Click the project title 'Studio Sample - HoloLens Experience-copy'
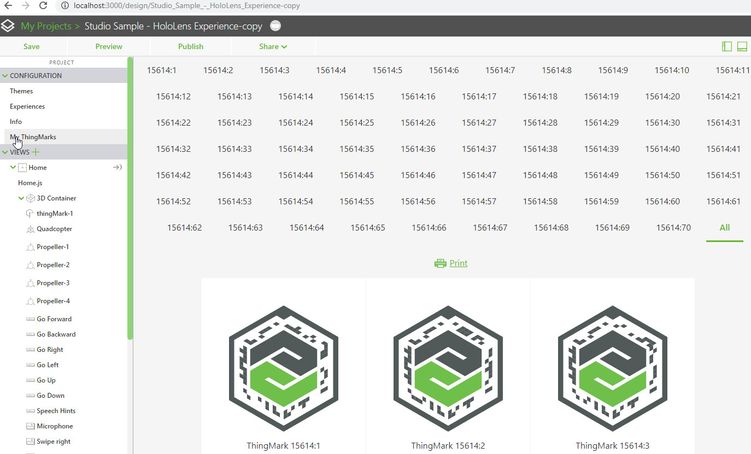 point(173,26)
